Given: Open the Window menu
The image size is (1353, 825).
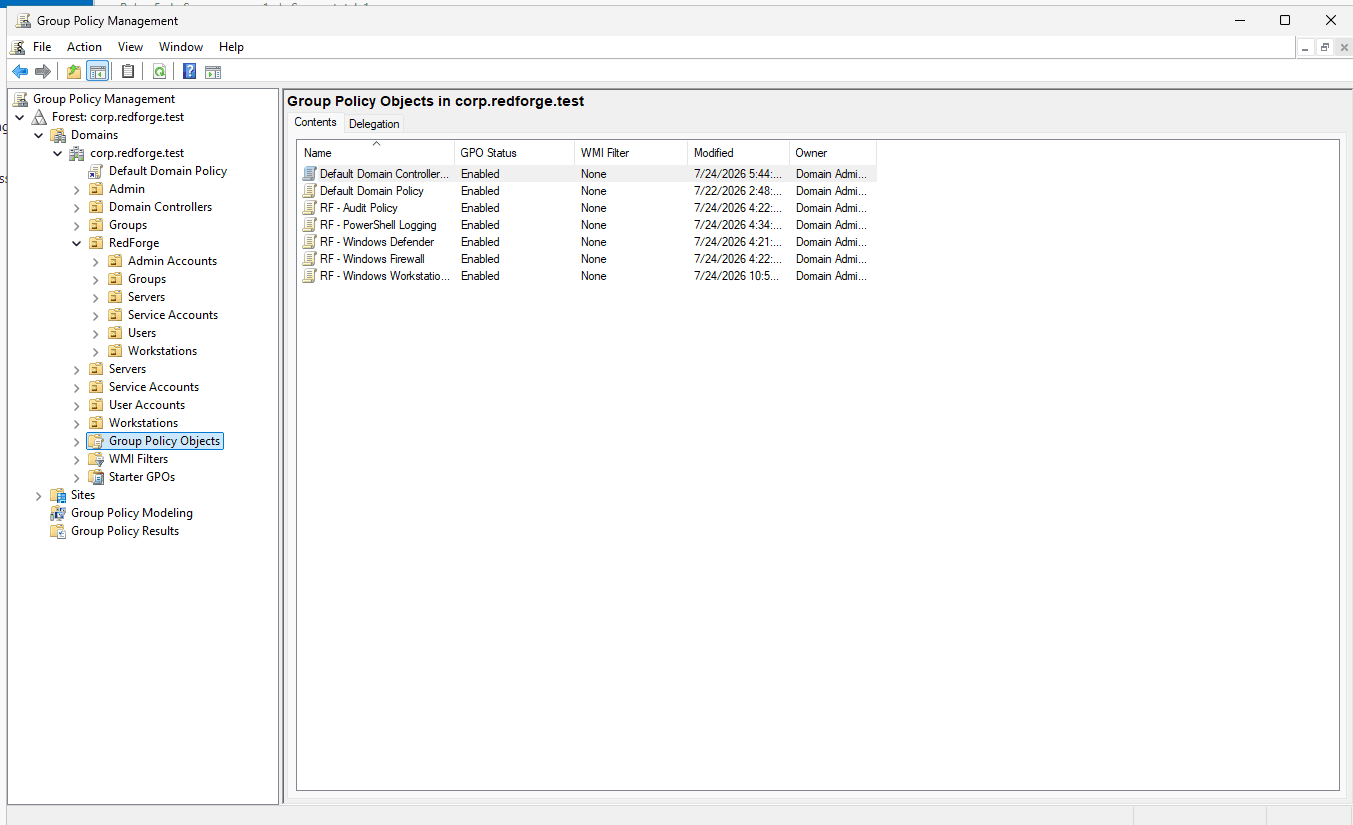Looking at the screenshot, I should (x=181, y=47).
